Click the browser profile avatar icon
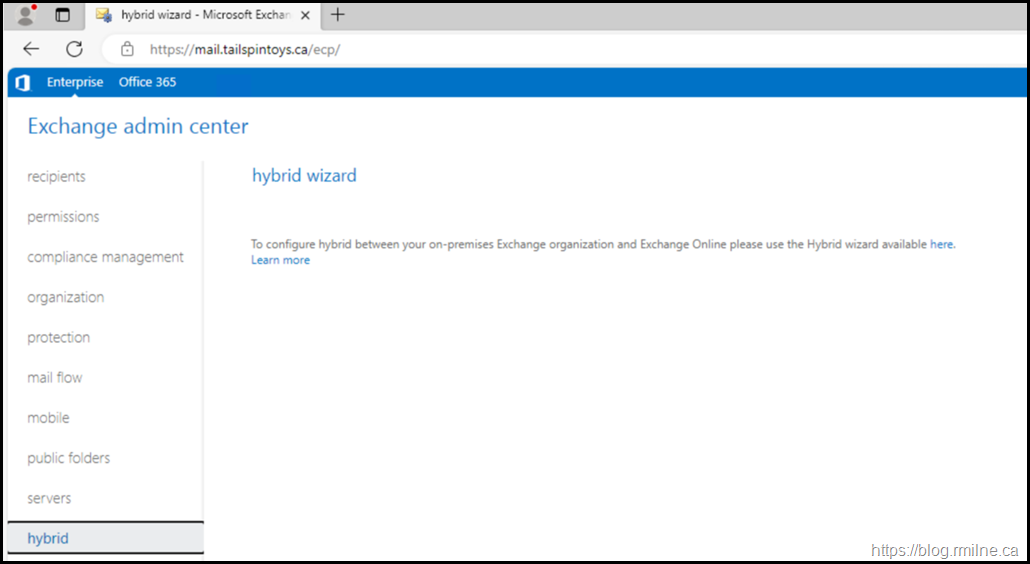1030x564 pixels. pos(27,15)
